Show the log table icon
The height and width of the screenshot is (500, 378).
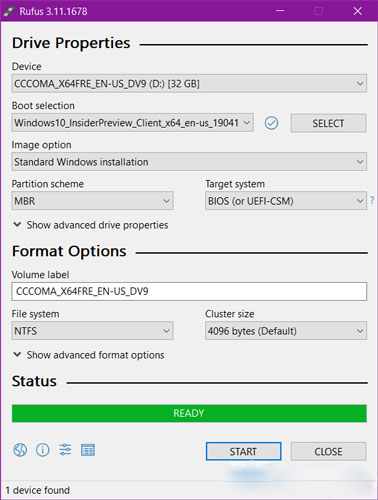88,450
